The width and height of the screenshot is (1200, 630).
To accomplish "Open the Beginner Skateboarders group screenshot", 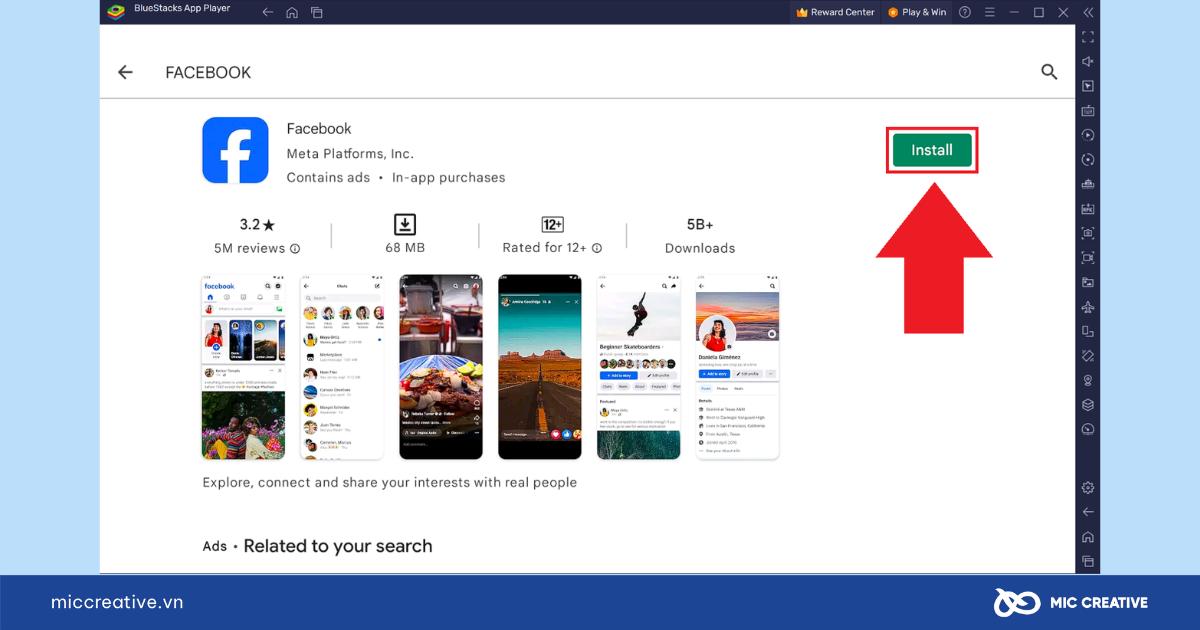I will pyautogui.click(x=638, y=367).
